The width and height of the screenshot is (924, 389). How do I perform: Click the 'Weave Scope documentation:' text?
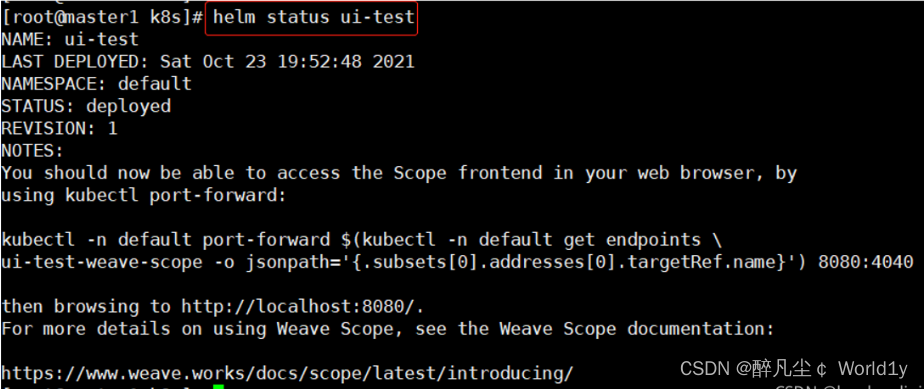(637, 329)
